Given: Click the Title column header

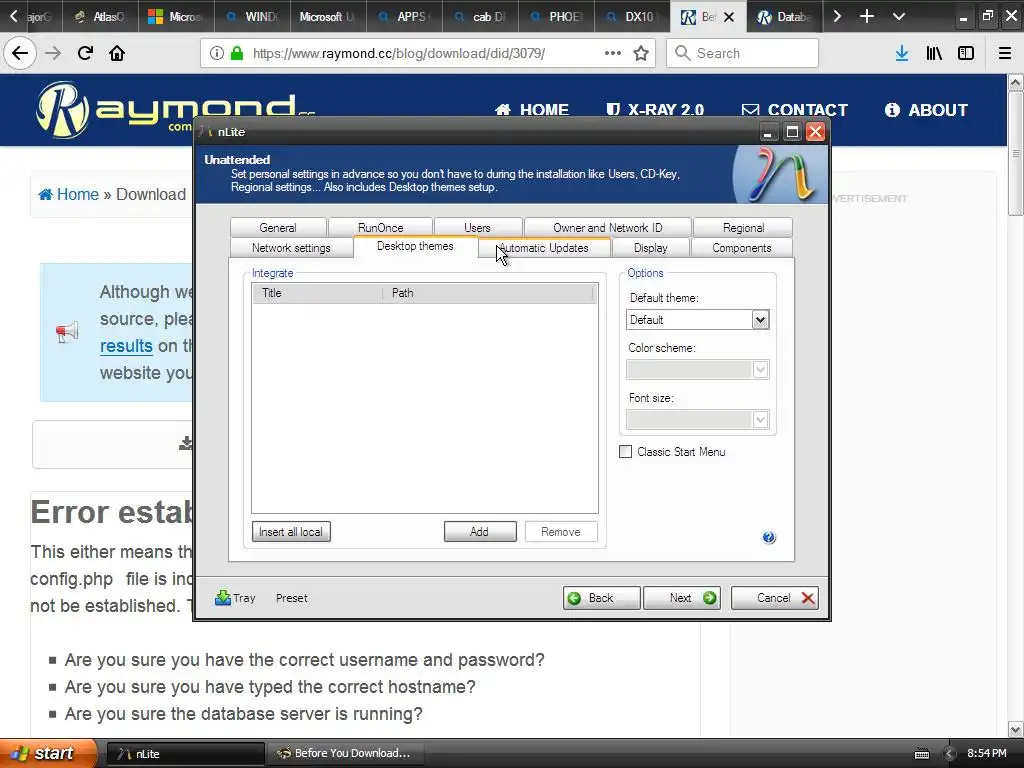Looking at the screenshot, I should pos(317,293).
